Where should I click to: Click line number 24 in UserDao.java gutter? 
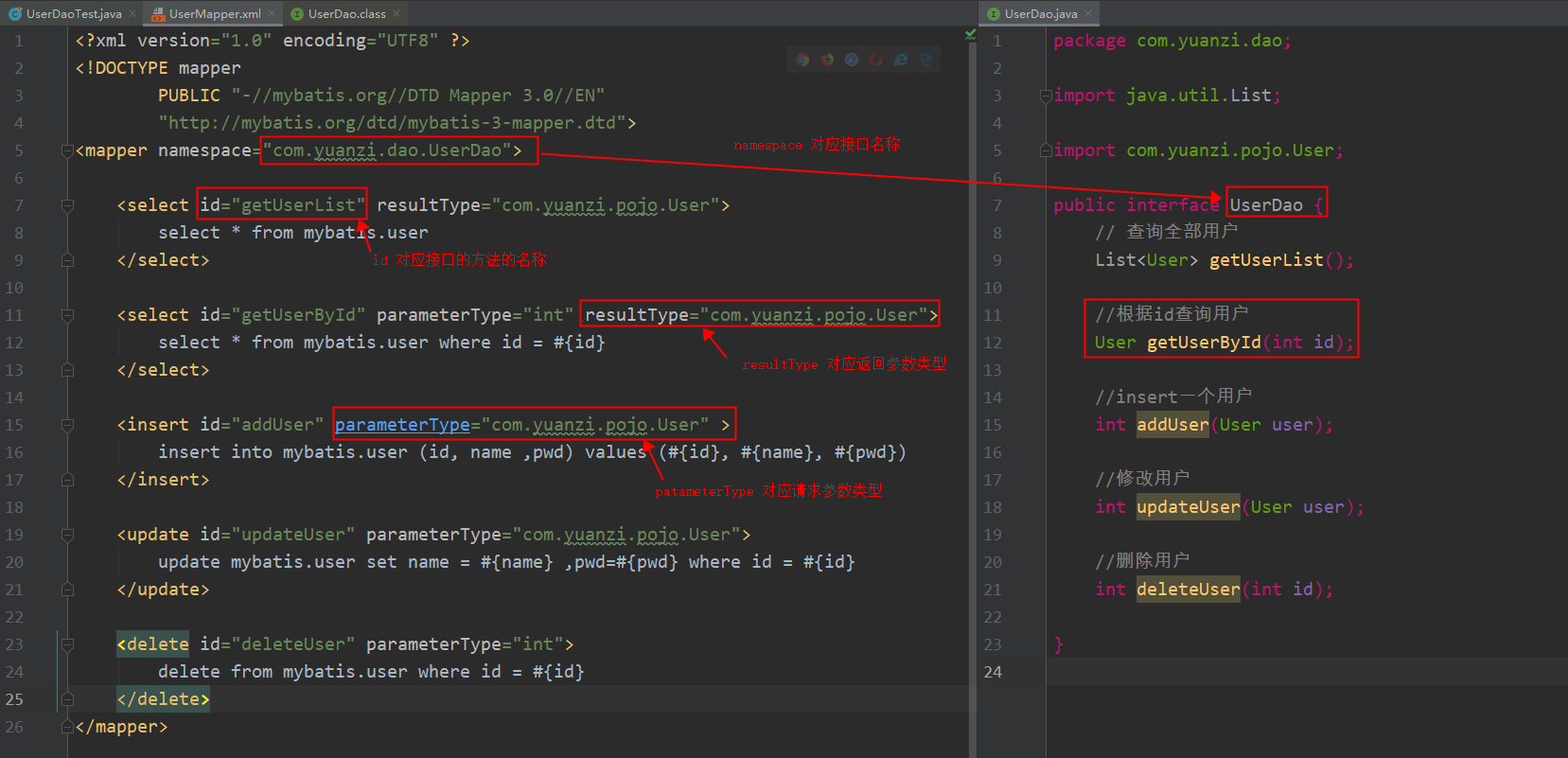[993, 672]
